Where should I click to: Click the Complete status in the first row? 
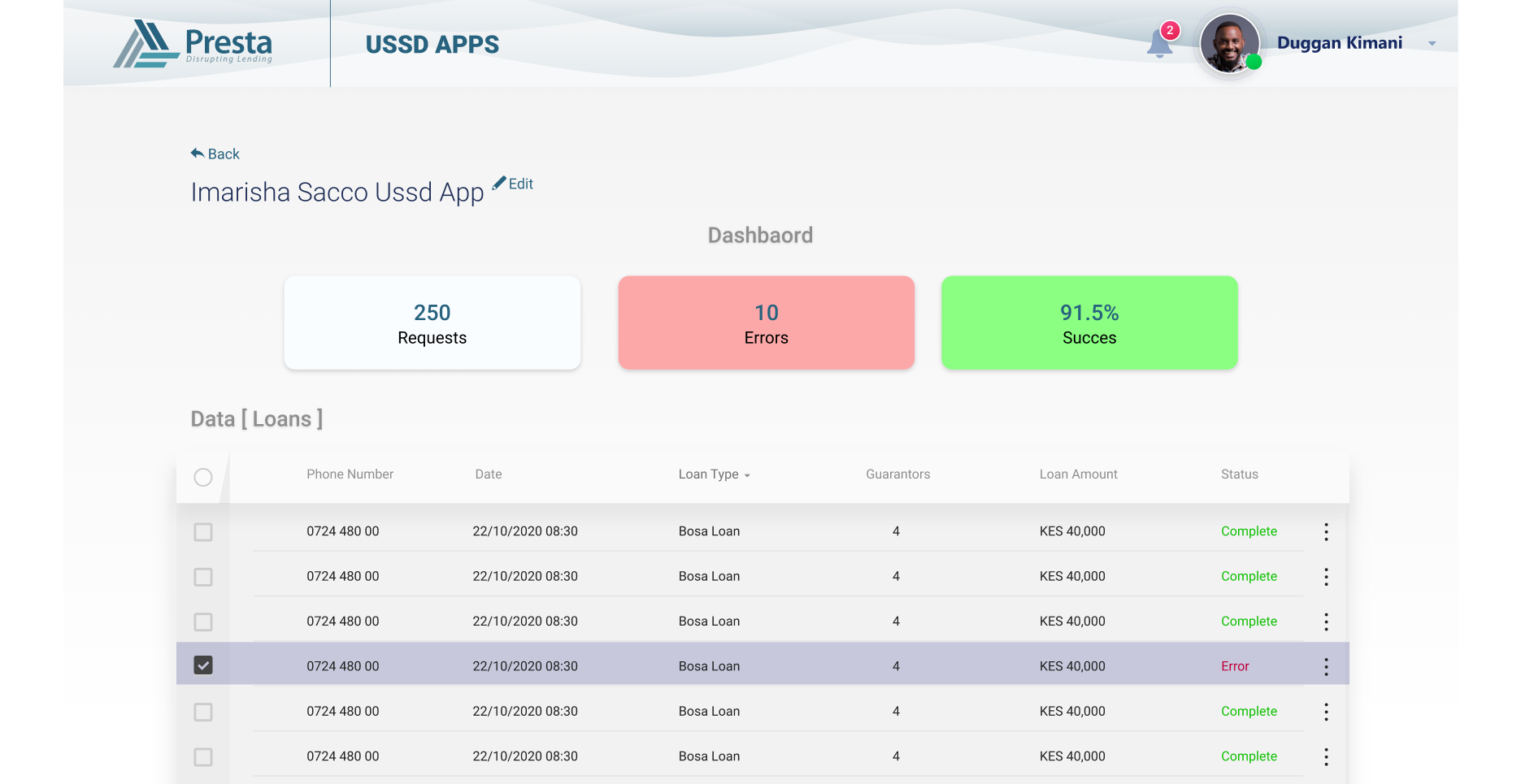(1249, 531)
